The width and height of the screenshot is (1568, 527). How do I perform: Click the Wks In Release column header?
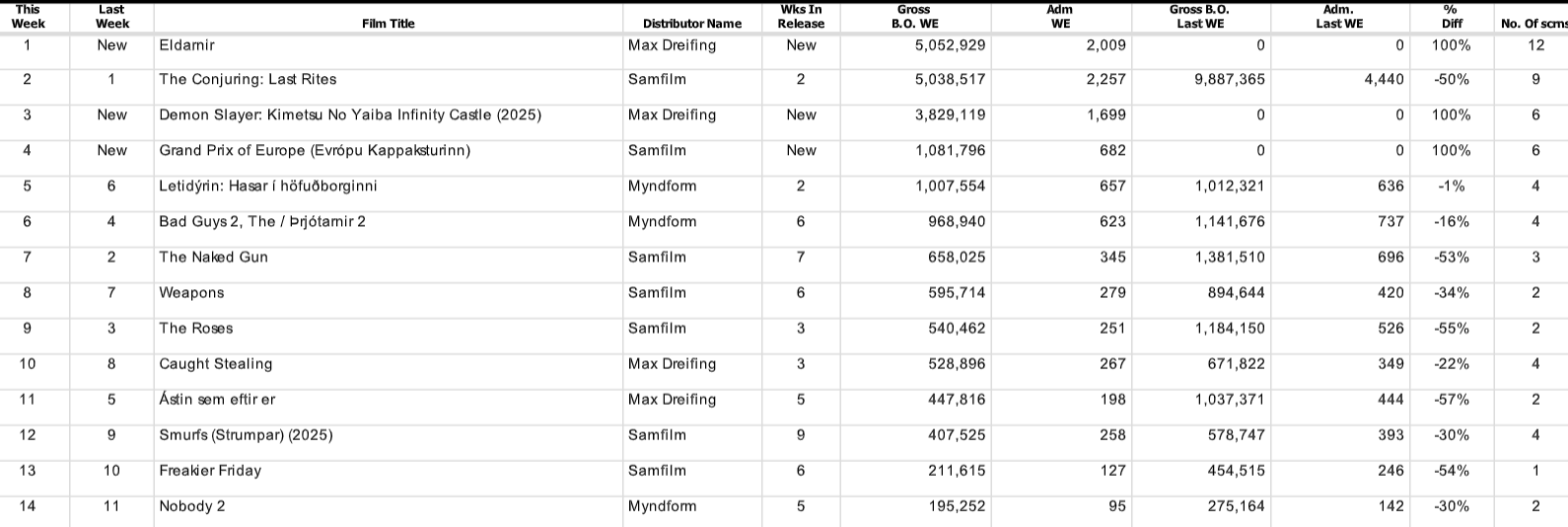(801, 17)
